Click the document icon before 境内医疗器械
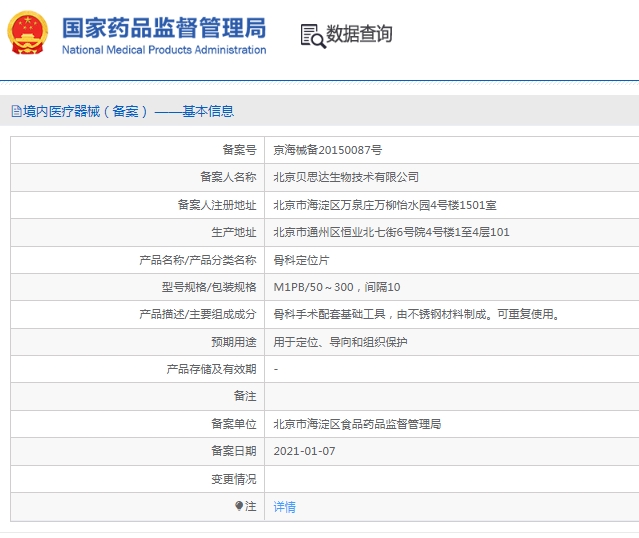Screen dimensions: 639x538 16,111
